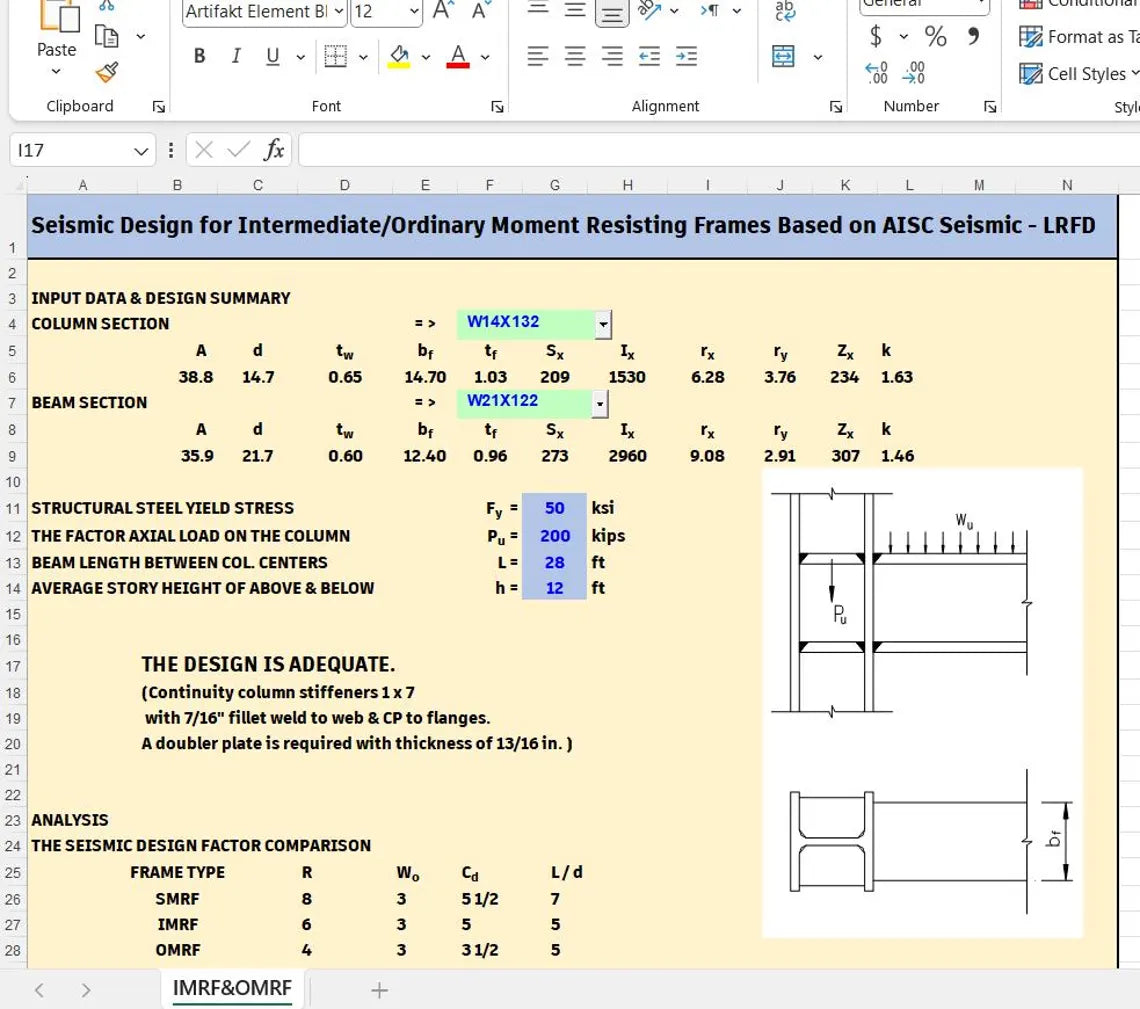The width and height of the screenshot is (1140, 1009).
Task: Open Number format dialog launcher
Action: 990,107
